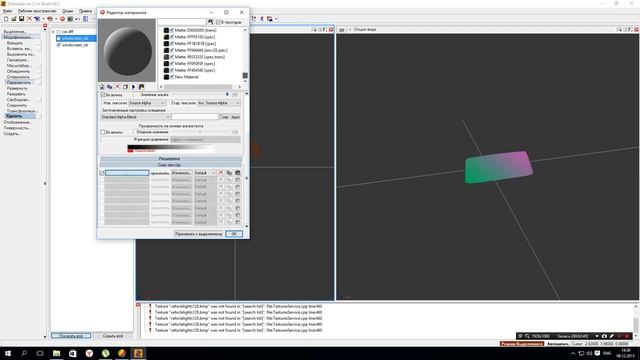Toggle the unselected windscreen_ok checkbox in the tree

click(59, 45)
